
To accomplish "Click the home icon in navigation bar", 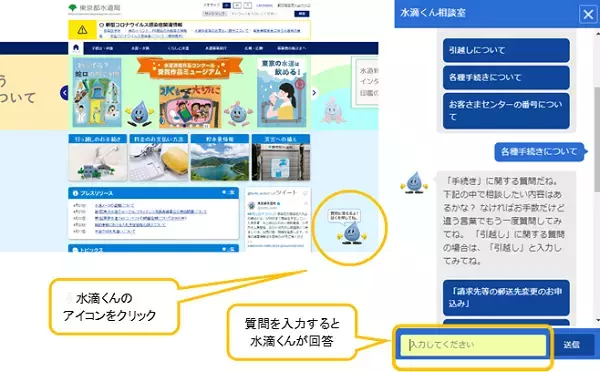I will (76, 48).
